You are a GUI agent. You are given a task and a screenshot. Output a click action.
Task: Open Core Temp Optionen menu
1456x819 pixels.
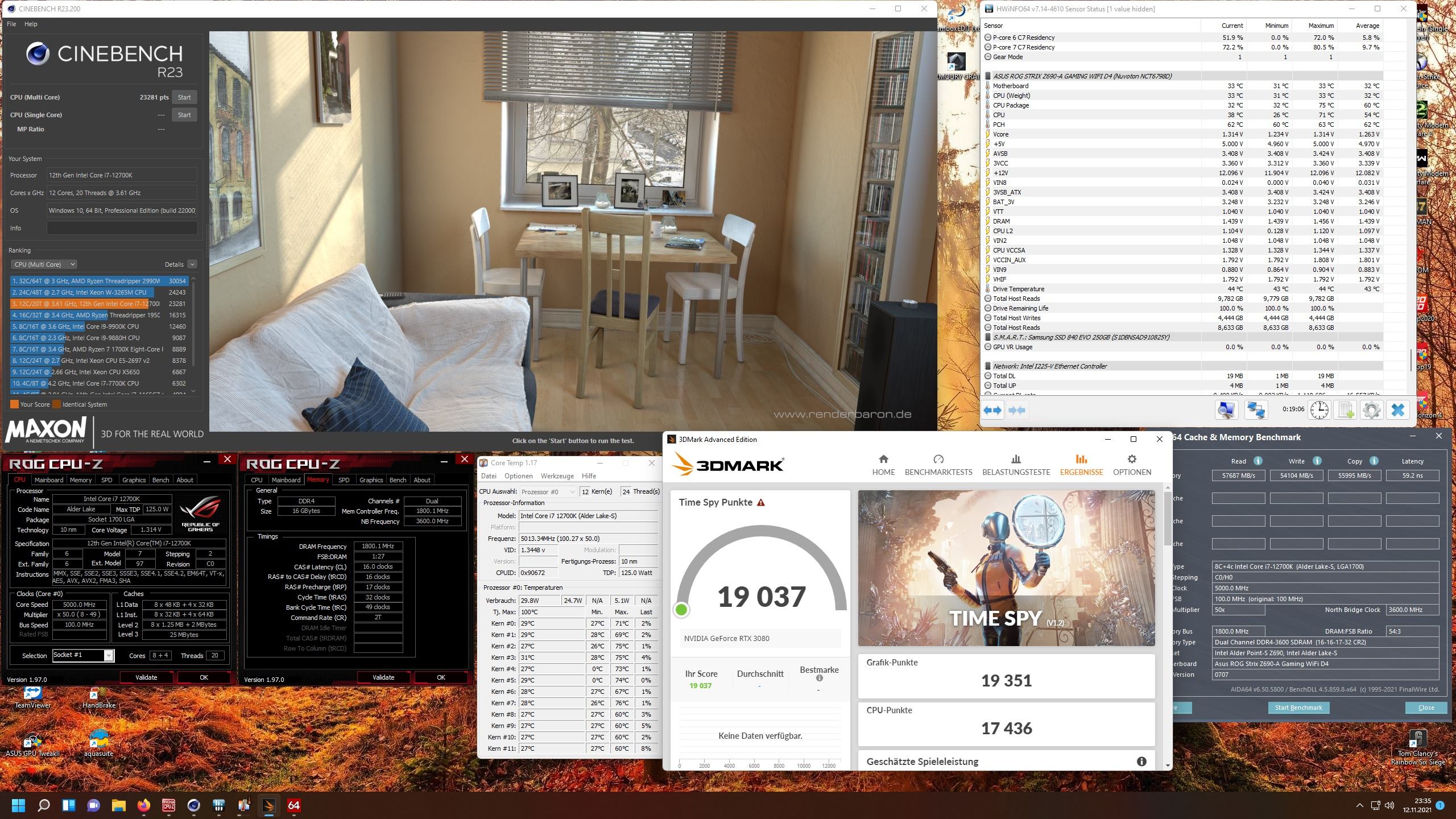[518, 476]
